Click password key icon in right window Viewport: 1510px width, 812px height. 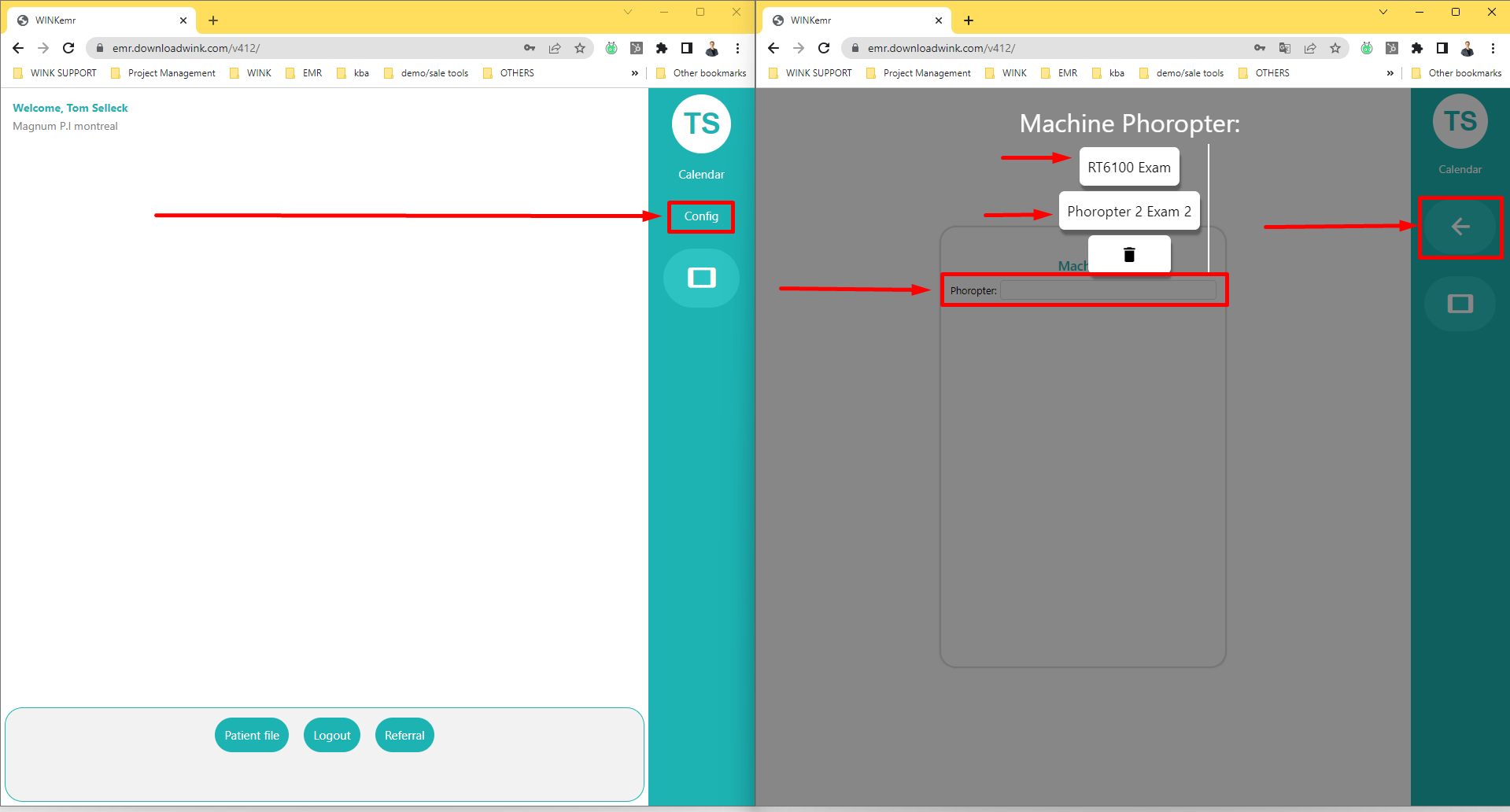point(1260,48)
